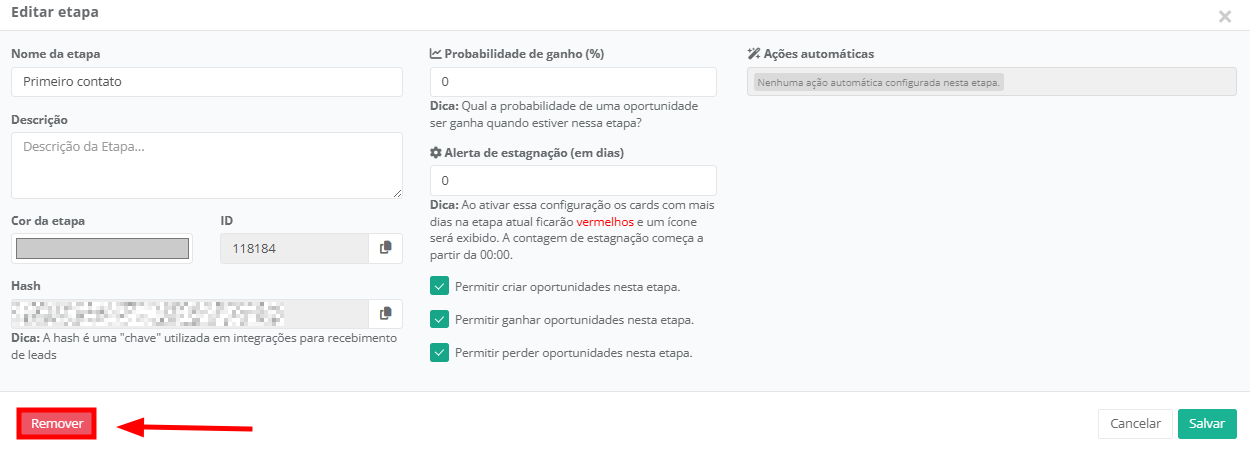Close the Editar etapa dialog
This screenshot has height=455, width=1250.
click(x=1224, y=17)
